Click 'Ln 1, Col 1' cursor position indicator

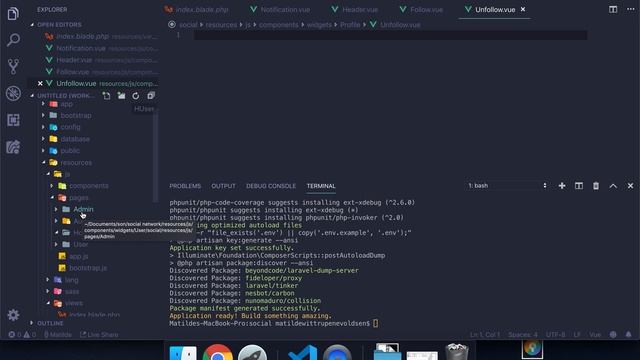[484, 335]
